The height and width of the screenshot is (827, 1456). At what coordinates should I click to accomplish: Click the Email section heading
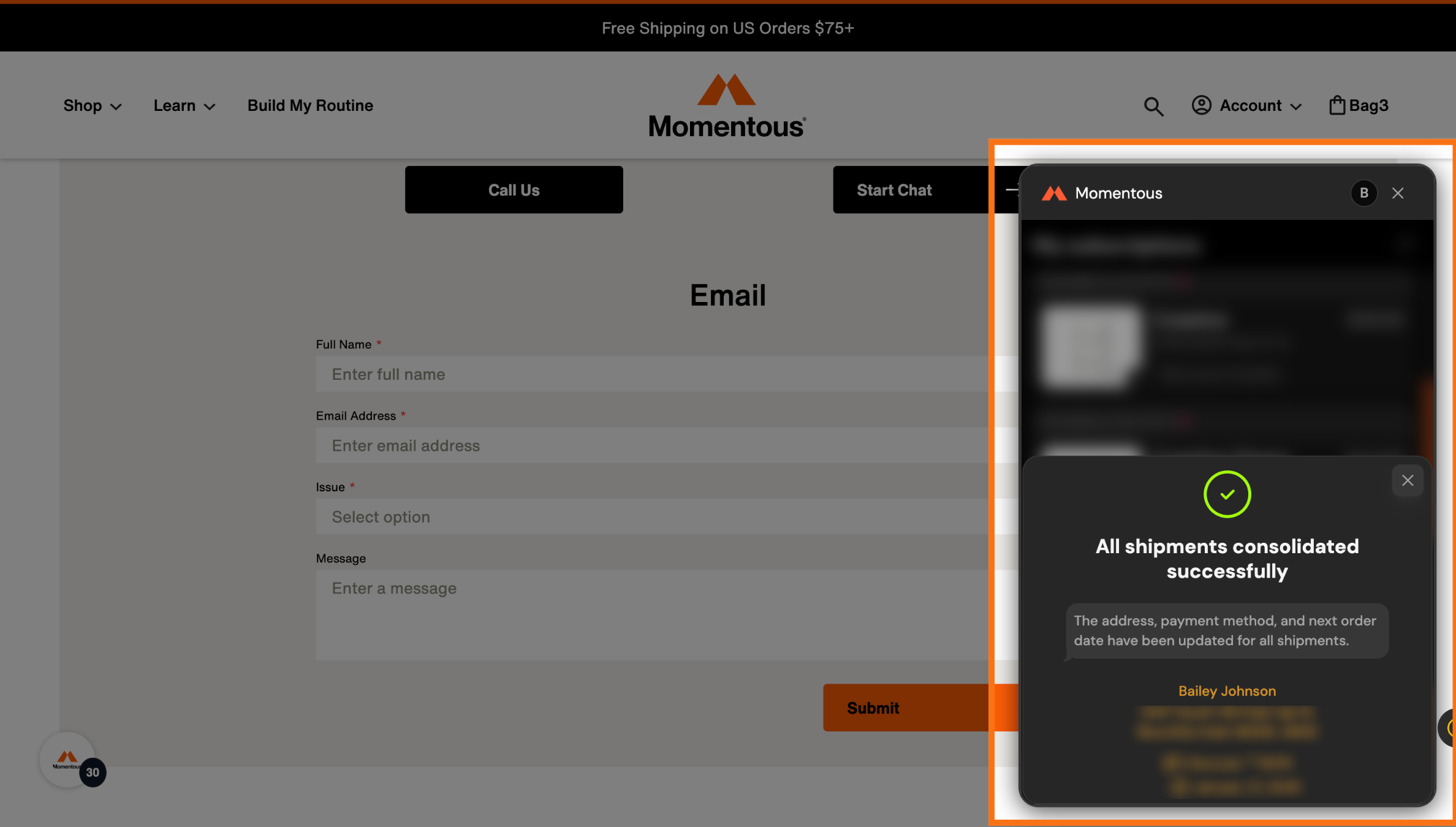click(727, 295)
